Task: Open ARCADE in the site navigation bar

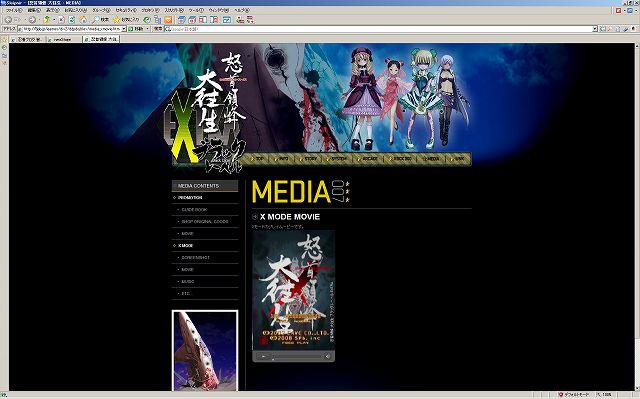Action: [368, 159]
